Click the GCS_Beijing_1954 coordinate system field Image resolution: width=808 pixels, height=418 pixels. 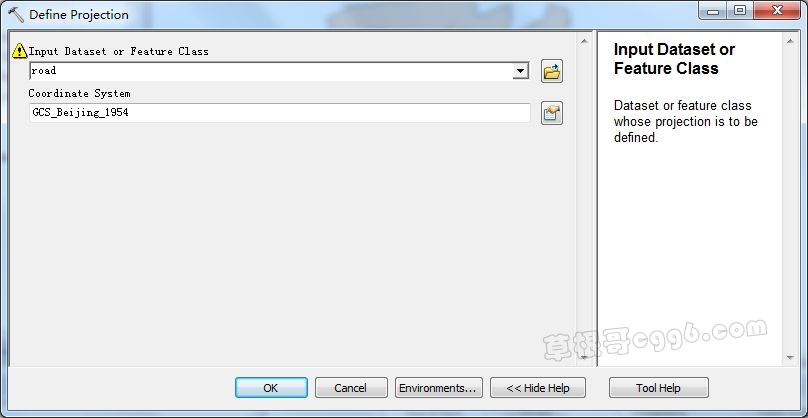tap(280, 113)
